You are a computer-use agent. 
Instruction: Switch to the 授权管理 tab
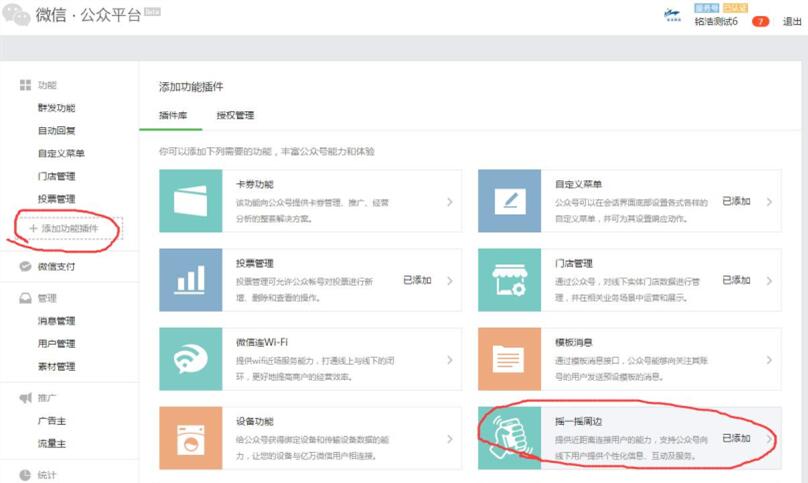tap(235, 116)
